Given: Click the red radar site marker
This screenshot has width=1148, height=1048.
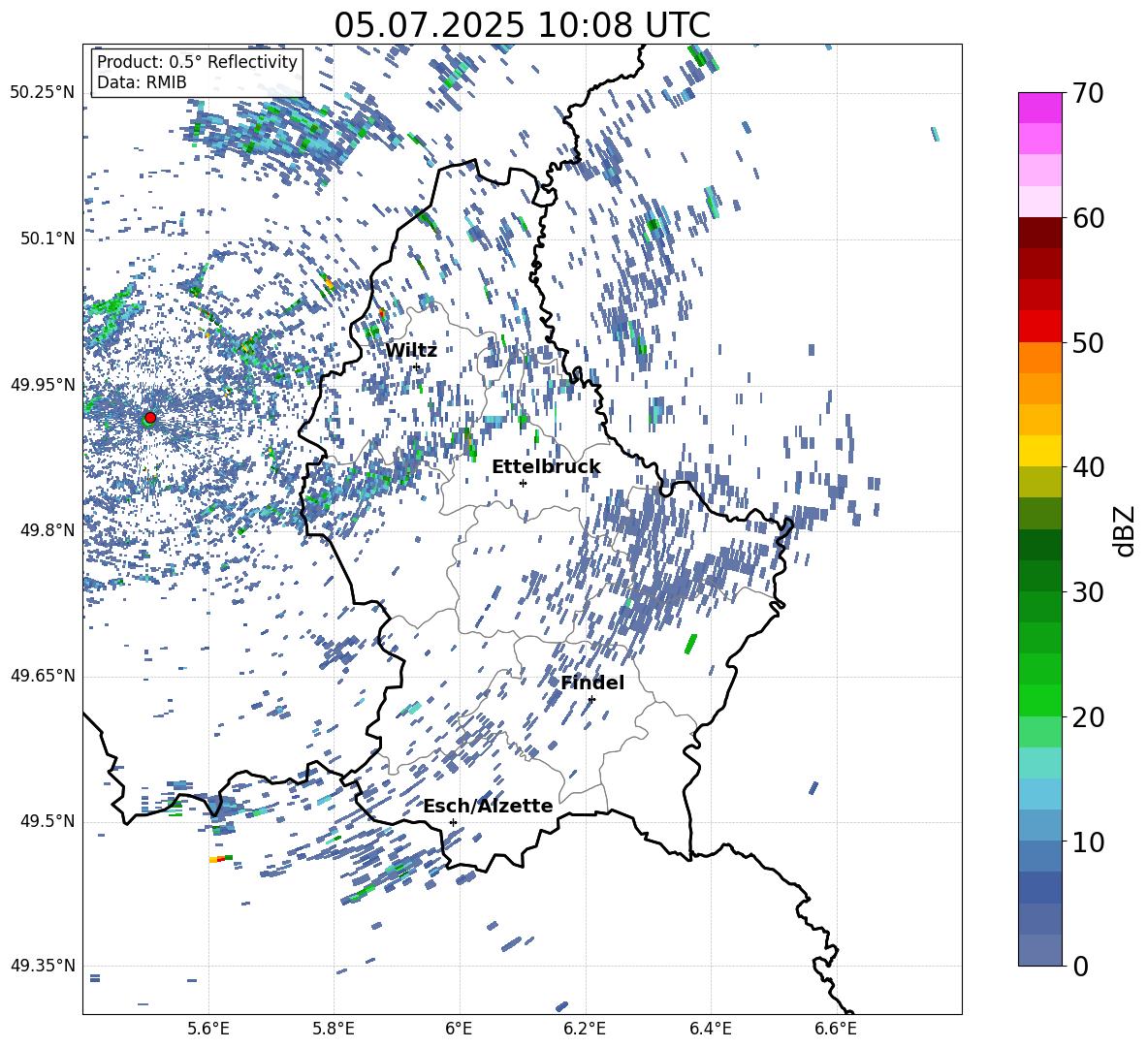Looking at the screenshot, I should click(x=150, y=417).
